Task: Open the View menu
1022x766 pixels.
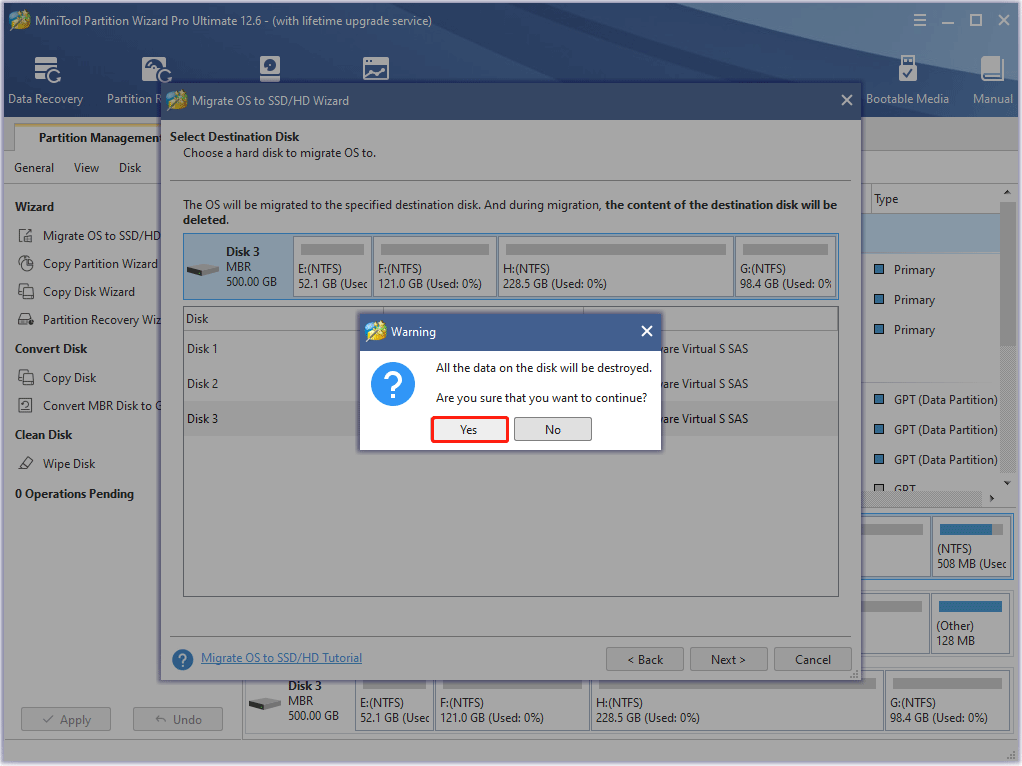Action: pyautogui.click(x=86, y=168)
